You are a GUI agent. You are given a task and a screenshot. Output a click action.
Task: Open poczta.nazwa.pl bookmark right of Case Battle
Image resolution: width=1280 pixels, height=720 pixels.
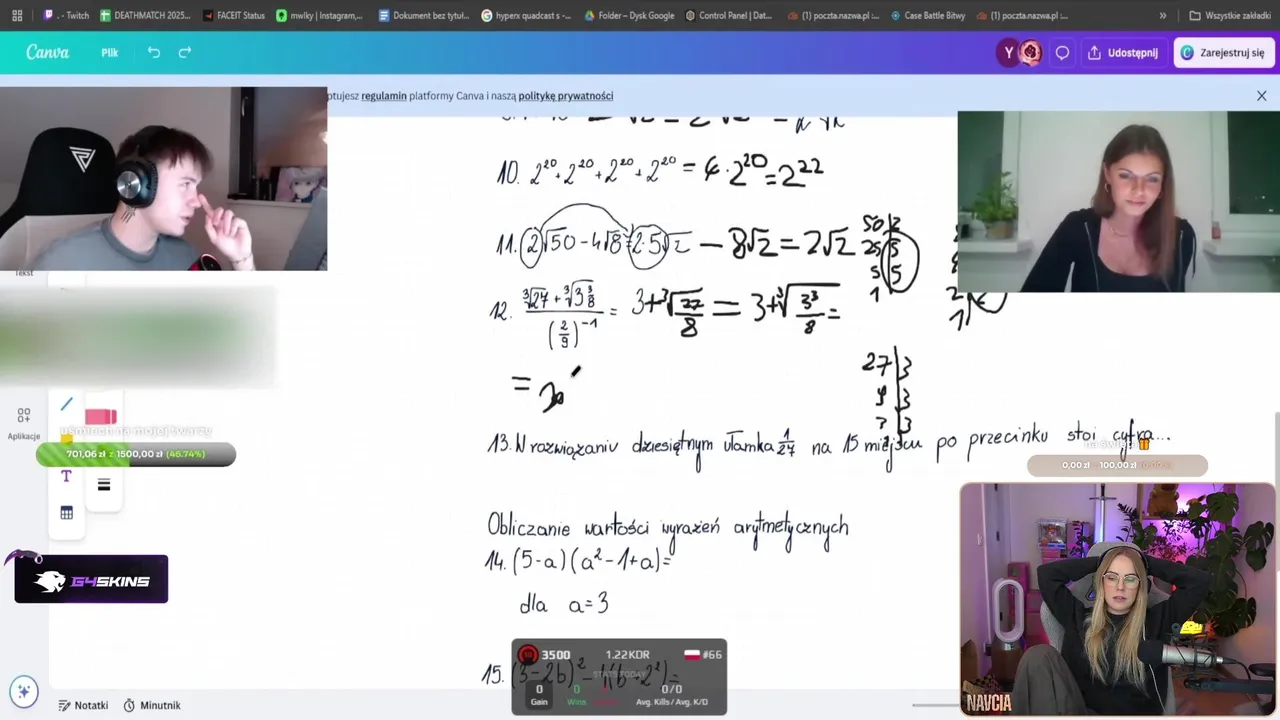click(x=1022, y=16)
